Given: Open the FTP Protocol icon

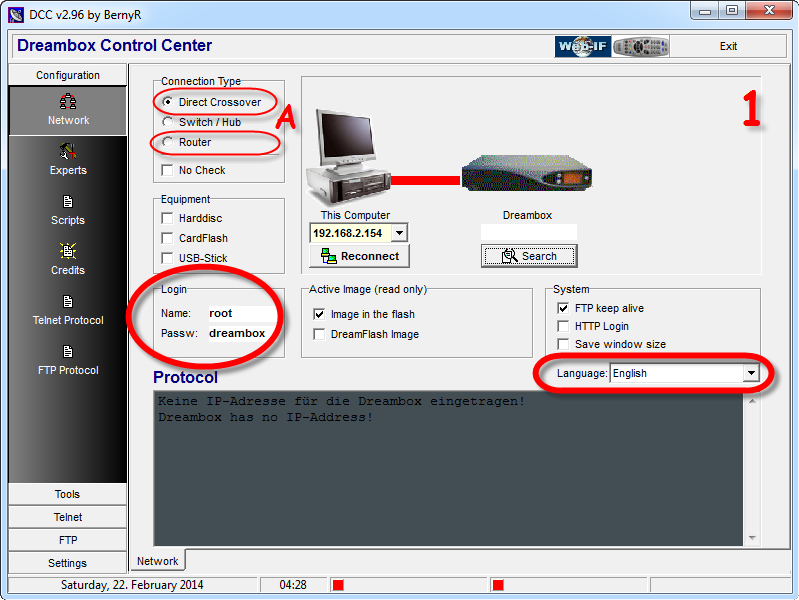Looking at the screenshot, I should pos(68,351).
